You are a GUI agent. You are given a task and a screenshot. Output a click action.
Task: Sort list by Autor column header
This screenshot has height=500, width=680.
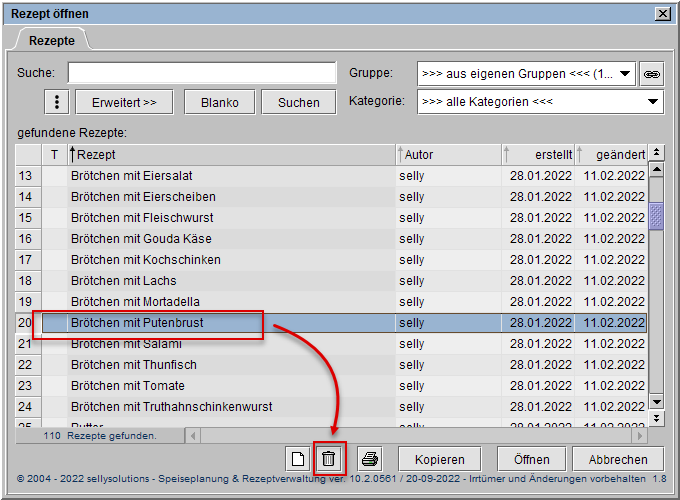[x=448, y=155]
